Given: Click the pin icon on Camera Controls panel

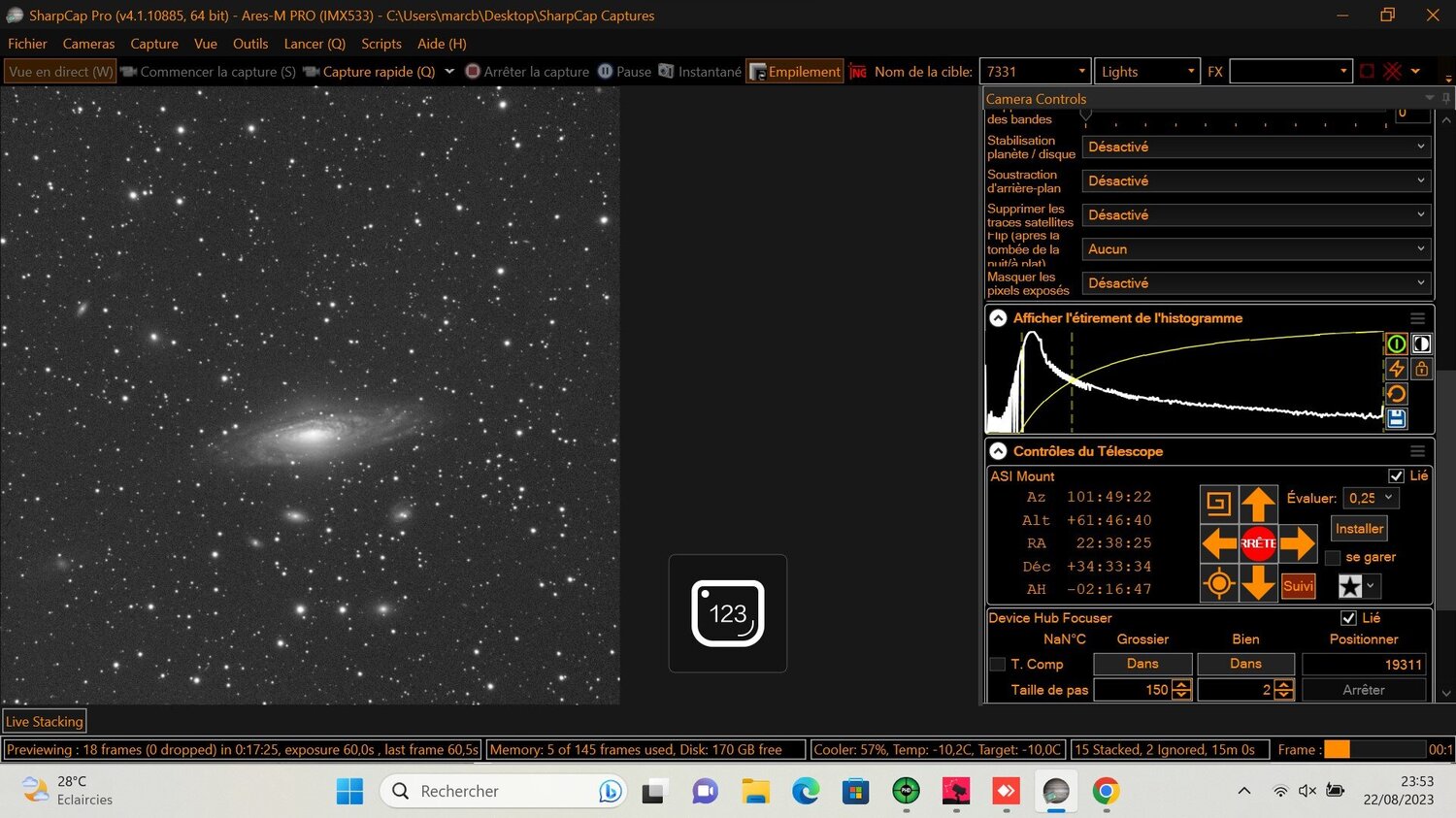Looking at the screenshot, I should [x=1445, y=99].
